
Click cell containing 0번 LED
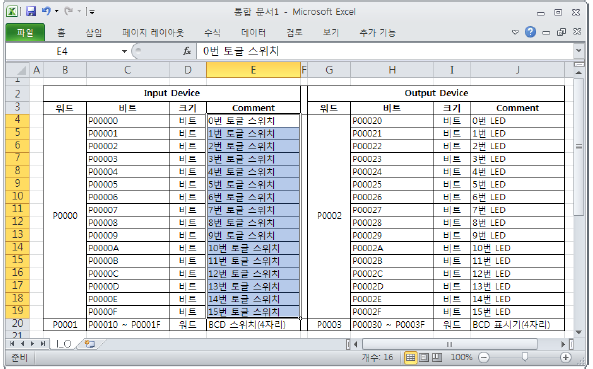(517, 121)
